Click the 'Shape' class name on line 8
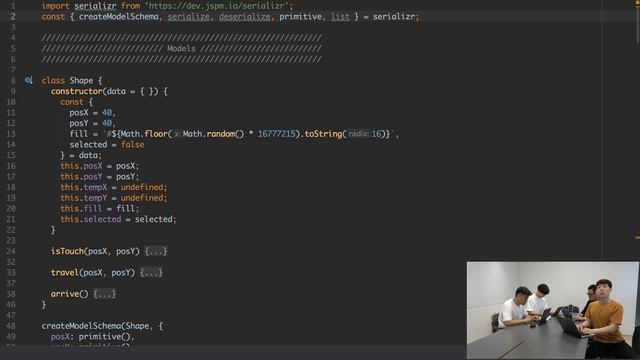This screenshot has width=640, height=360. coord(81,80)
